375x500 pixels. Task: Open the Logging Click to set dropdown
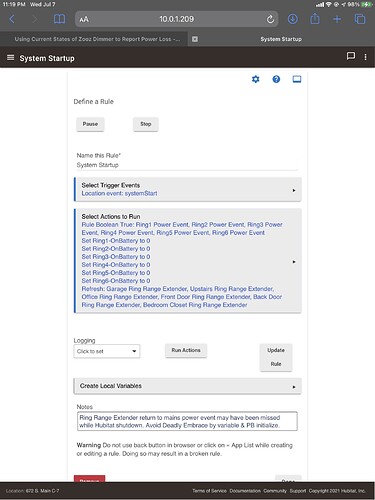107,351
